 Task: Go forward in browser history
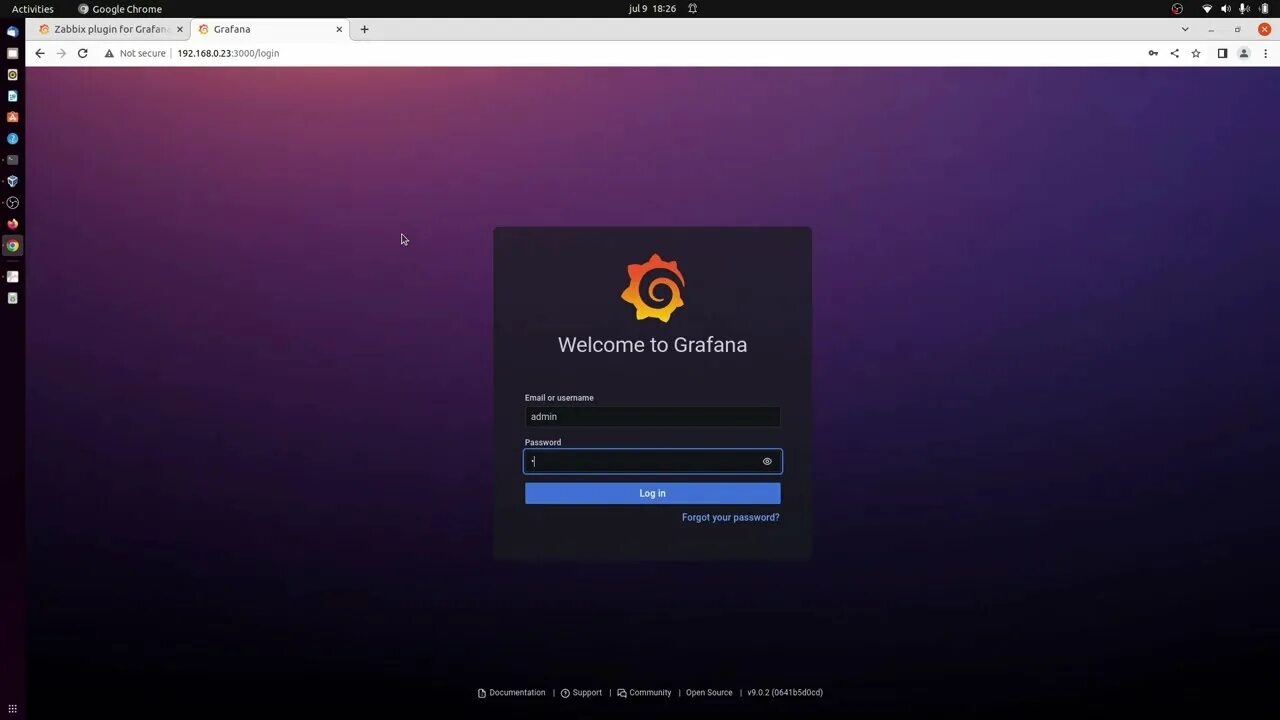61,53
